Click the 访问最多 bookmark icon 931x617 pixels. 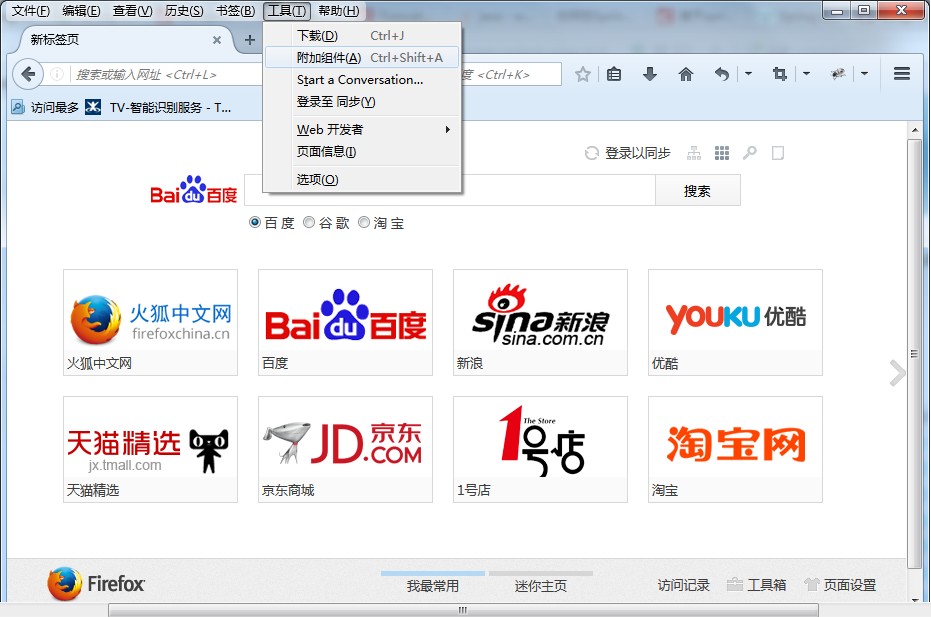[x=18, y=107]
